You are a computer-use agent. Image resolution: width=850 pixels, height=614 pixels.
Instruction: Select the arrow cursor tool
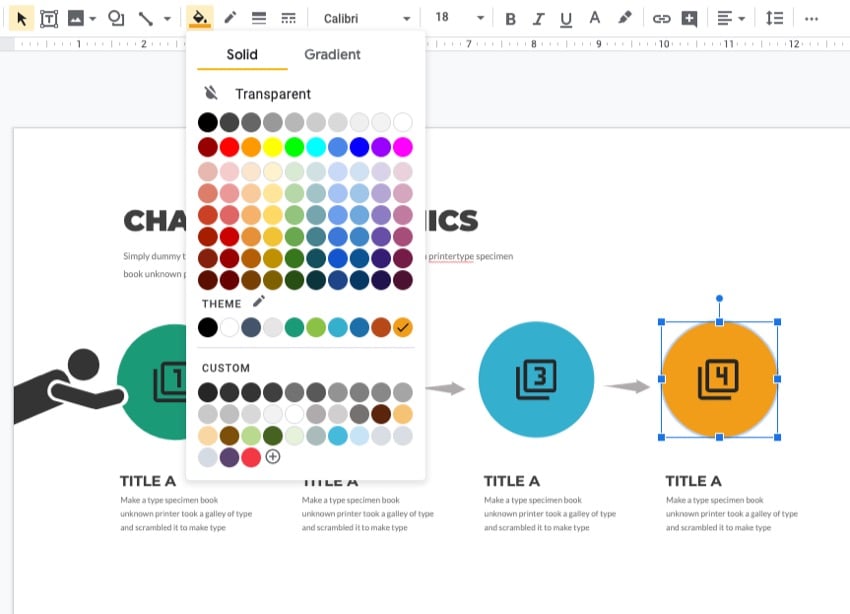[22, 18]
